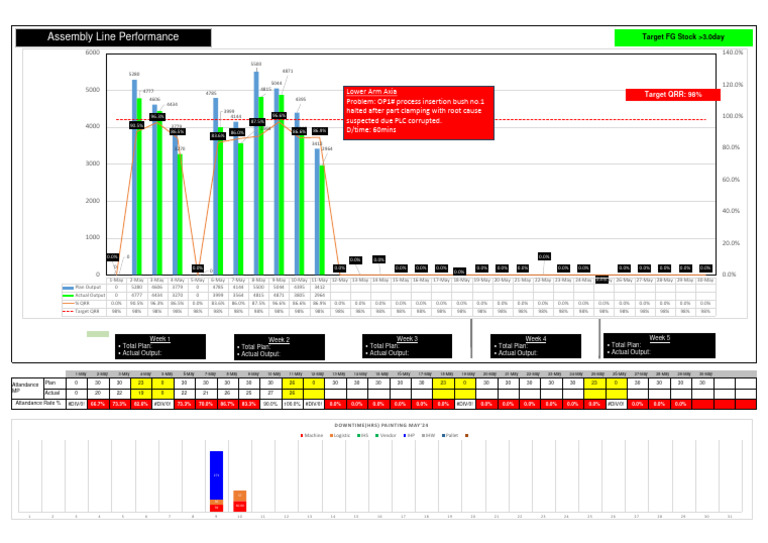Screen dimensions: 768x543
Task: Select the green 4-May actual bar labeled 3270
Action: tap(180, 214)
